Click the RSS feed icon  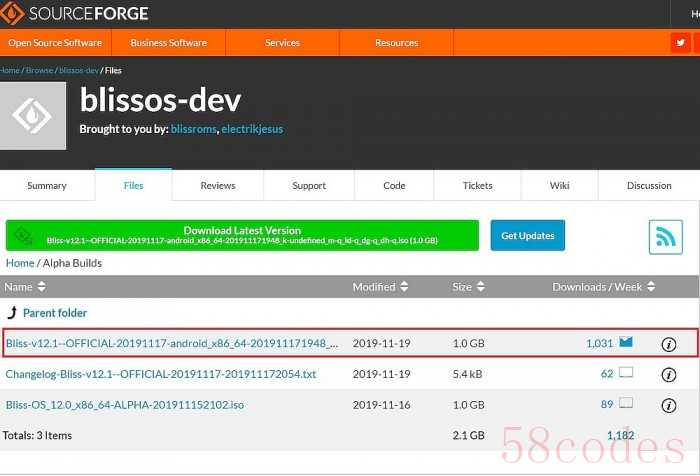pos(665,237)
